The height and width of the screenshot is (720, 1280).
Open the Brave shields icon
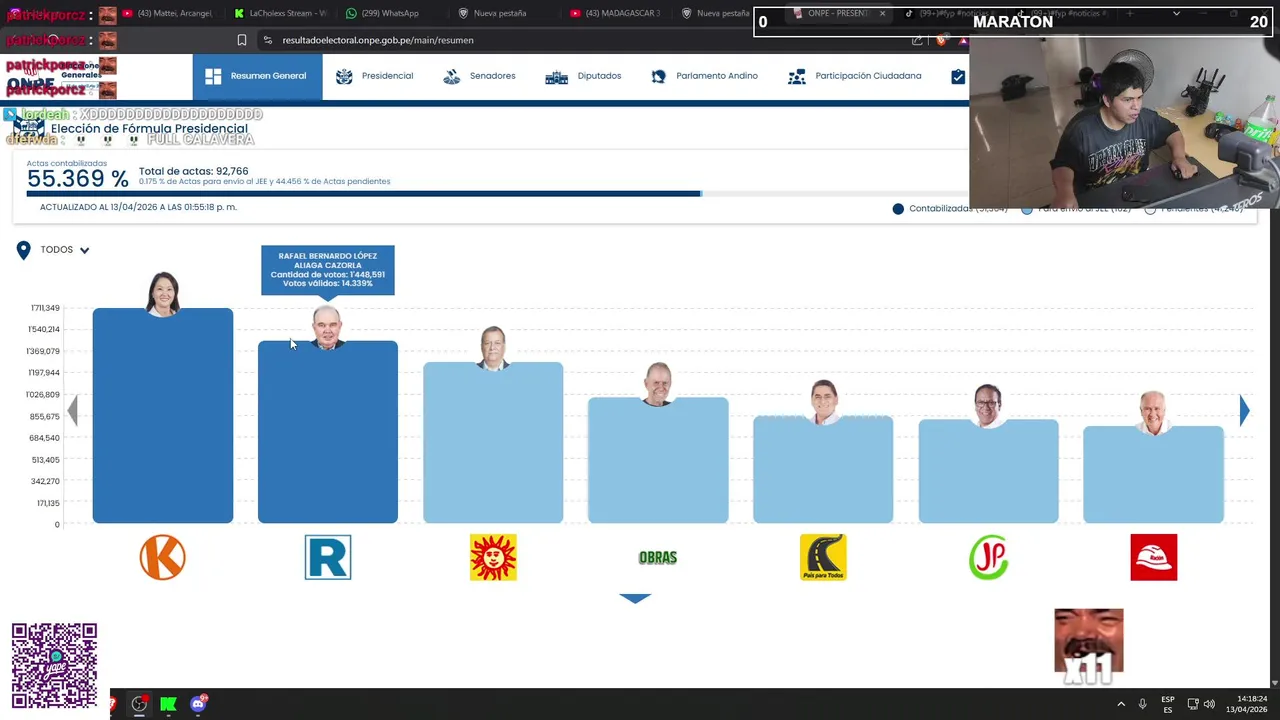tap(941, 40)
